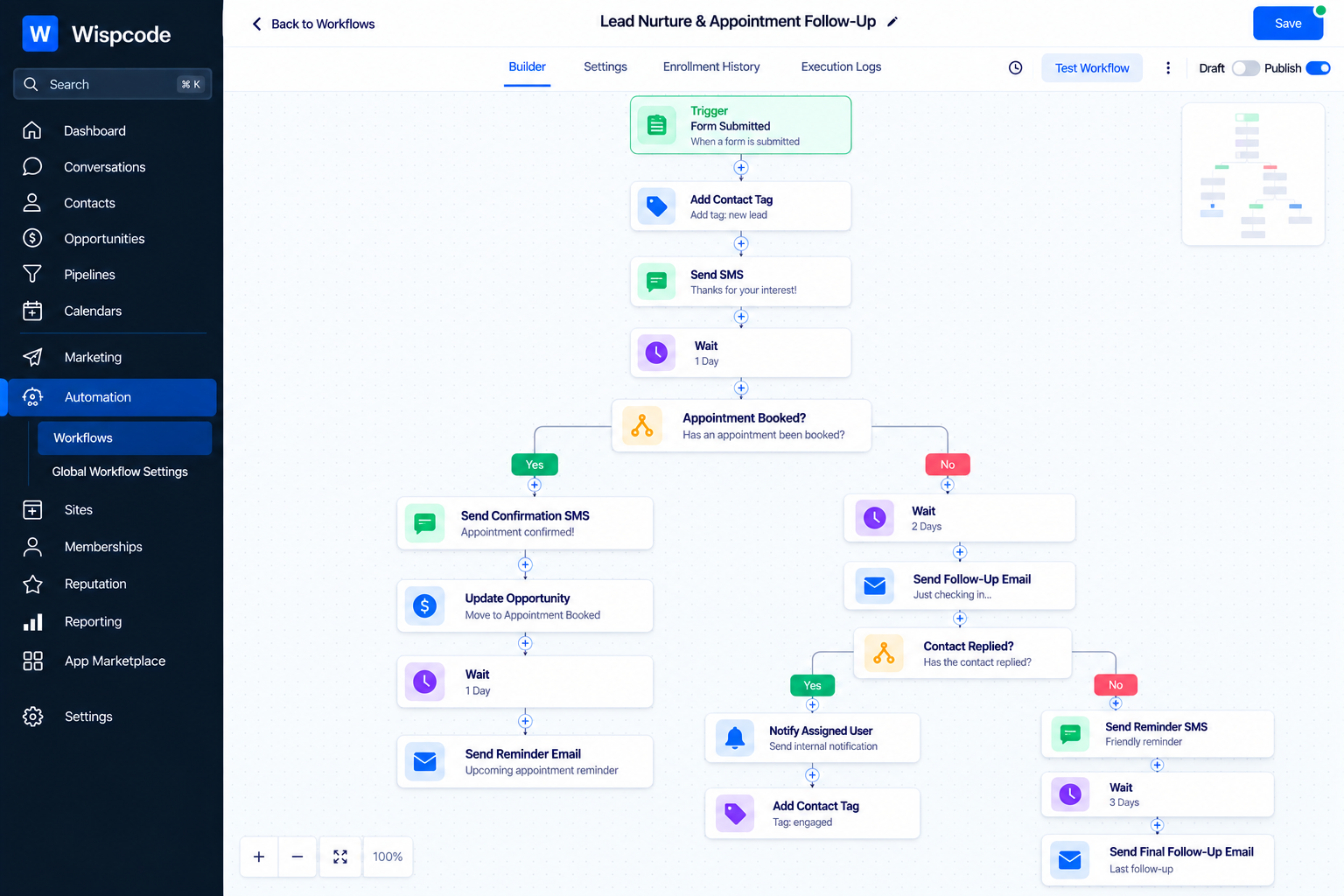The image size is (1344, 896).
Task: Select the Yes branch under Appointment Booked
Action: click(535, 465)
